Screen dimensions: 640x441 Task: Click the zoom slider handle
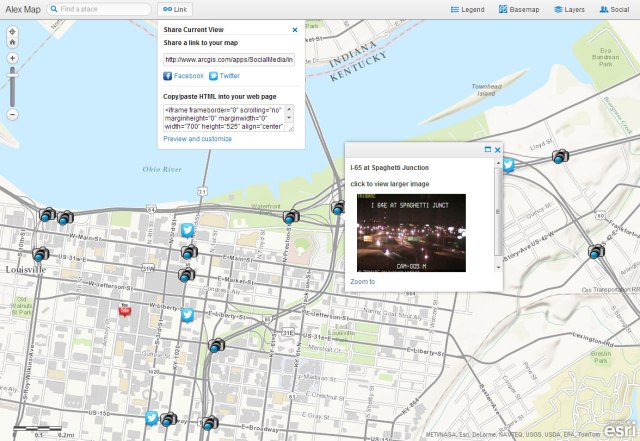click(x=12, y=73)
